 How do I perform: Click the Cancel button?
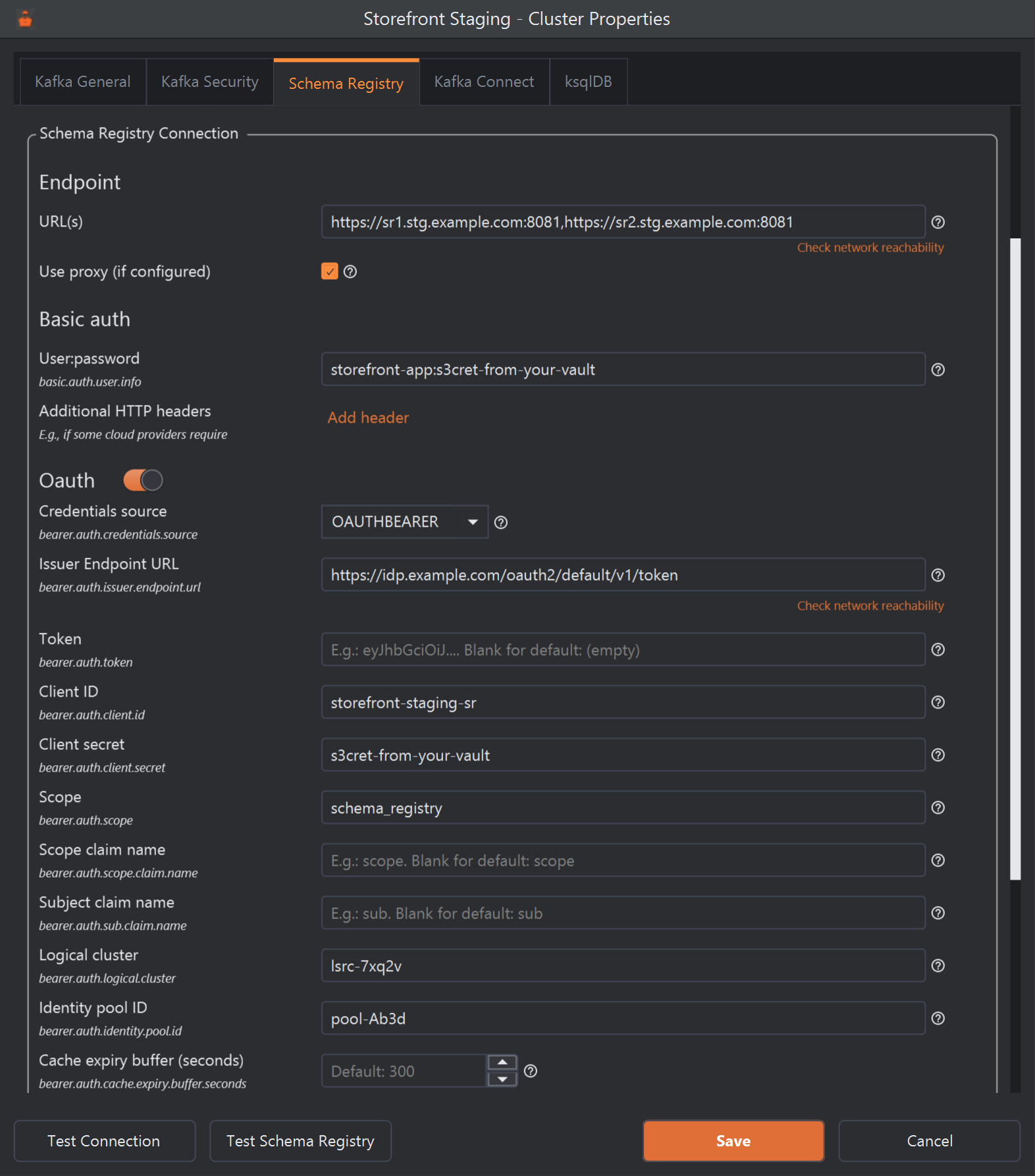pos(930,1140)
